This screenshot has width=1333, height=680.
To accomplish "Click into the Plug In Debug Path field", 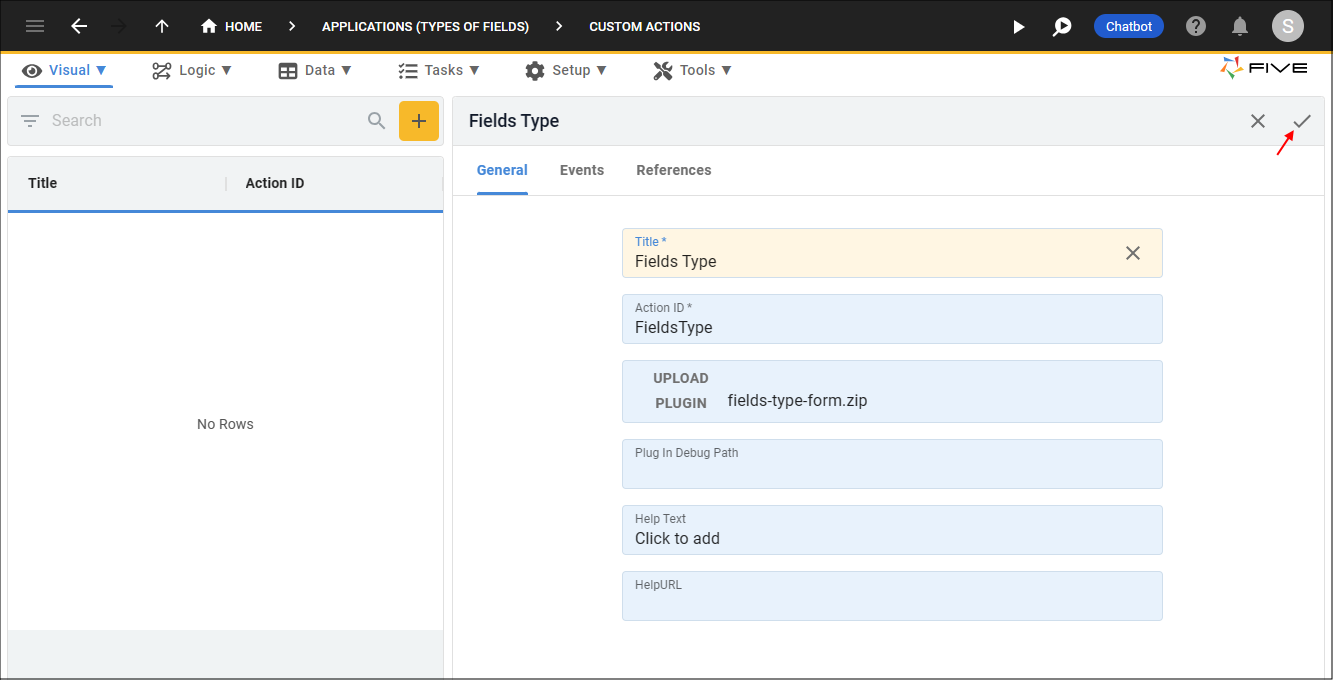I will pyautogui.click(x=892, y=471).
